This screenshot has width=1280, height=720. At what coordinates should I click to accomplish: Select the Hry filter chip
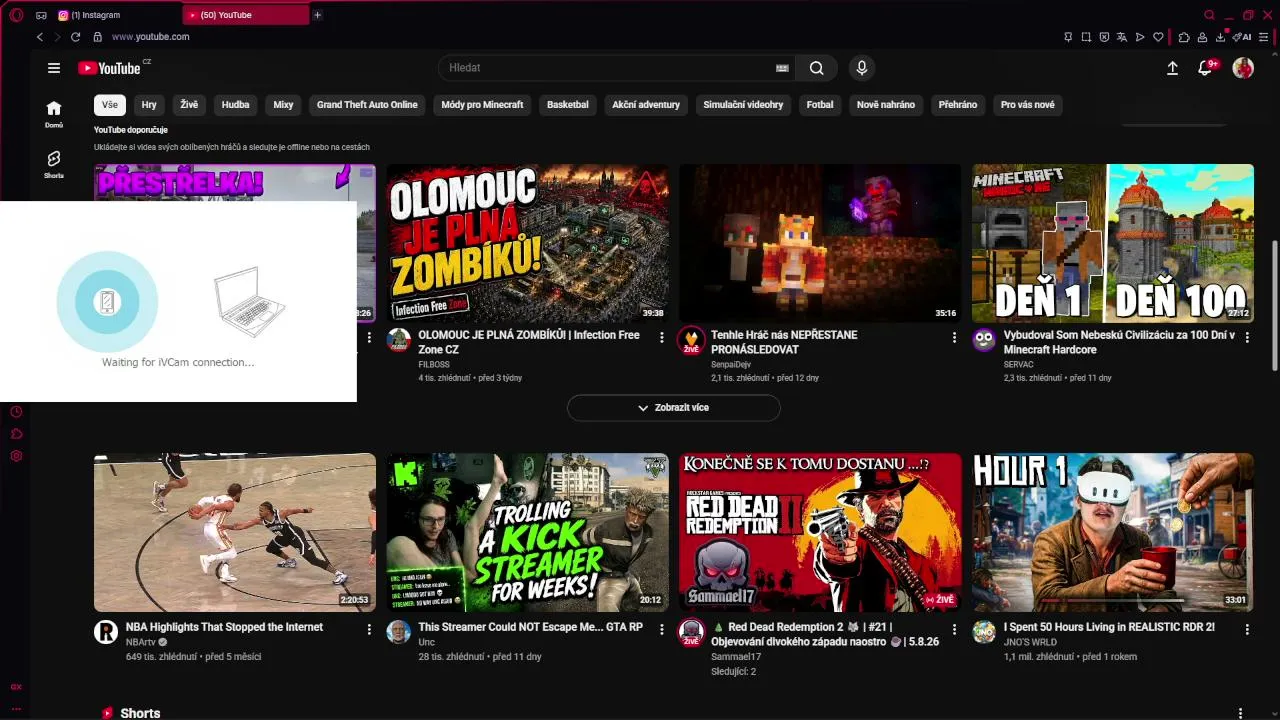click(x=149, y=105)
